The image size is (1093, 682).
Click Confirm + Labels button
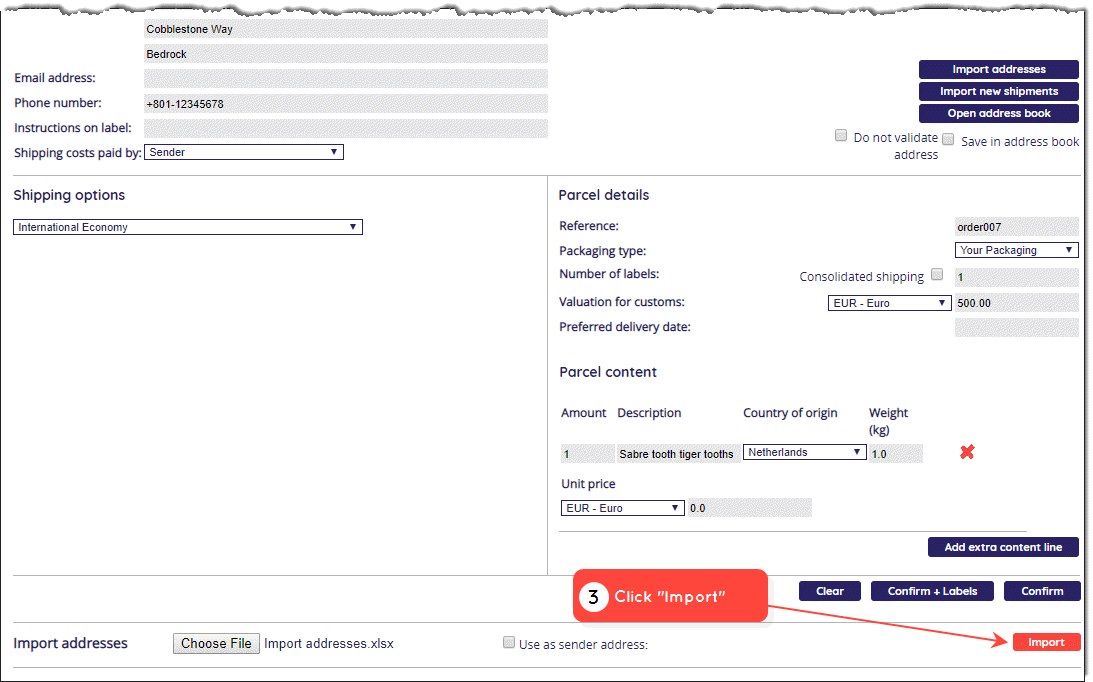click(932, 591)
